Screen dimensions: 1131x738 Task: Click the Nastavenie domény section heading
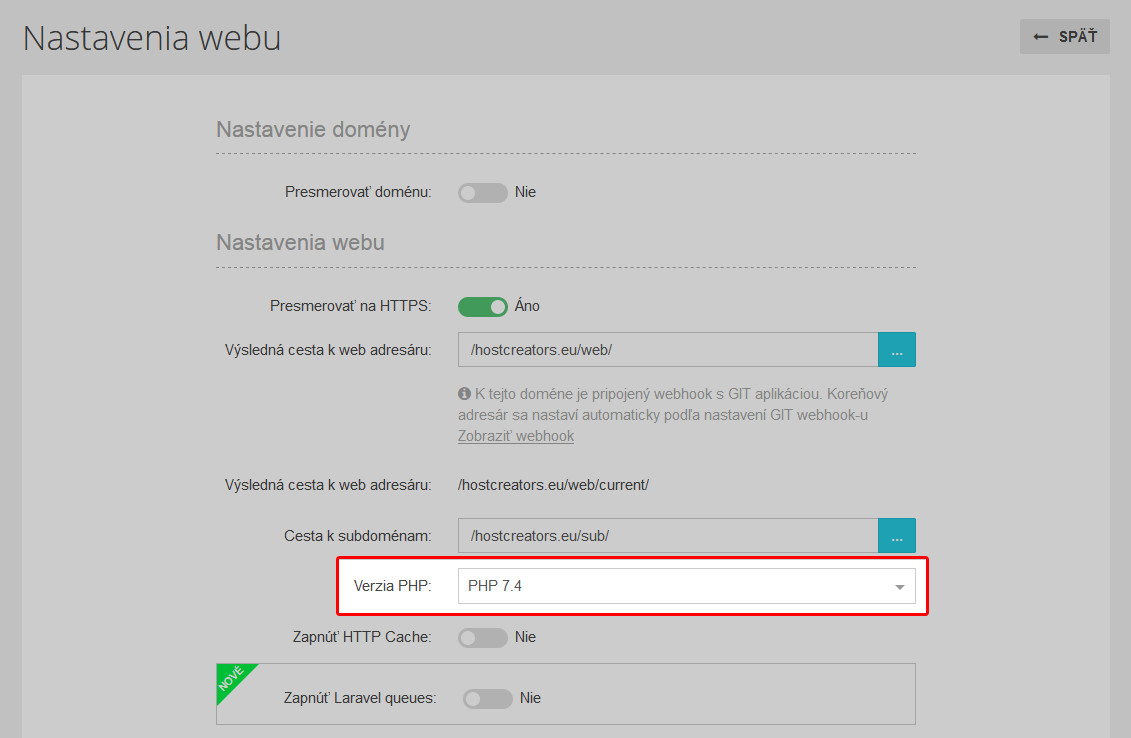313,130
